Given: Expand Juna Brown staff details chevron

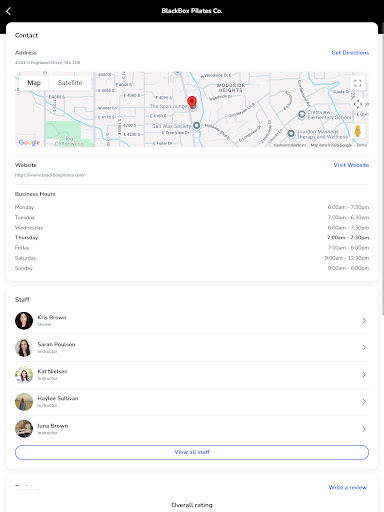Looking at the screenshot, I should tap(364, 429).
